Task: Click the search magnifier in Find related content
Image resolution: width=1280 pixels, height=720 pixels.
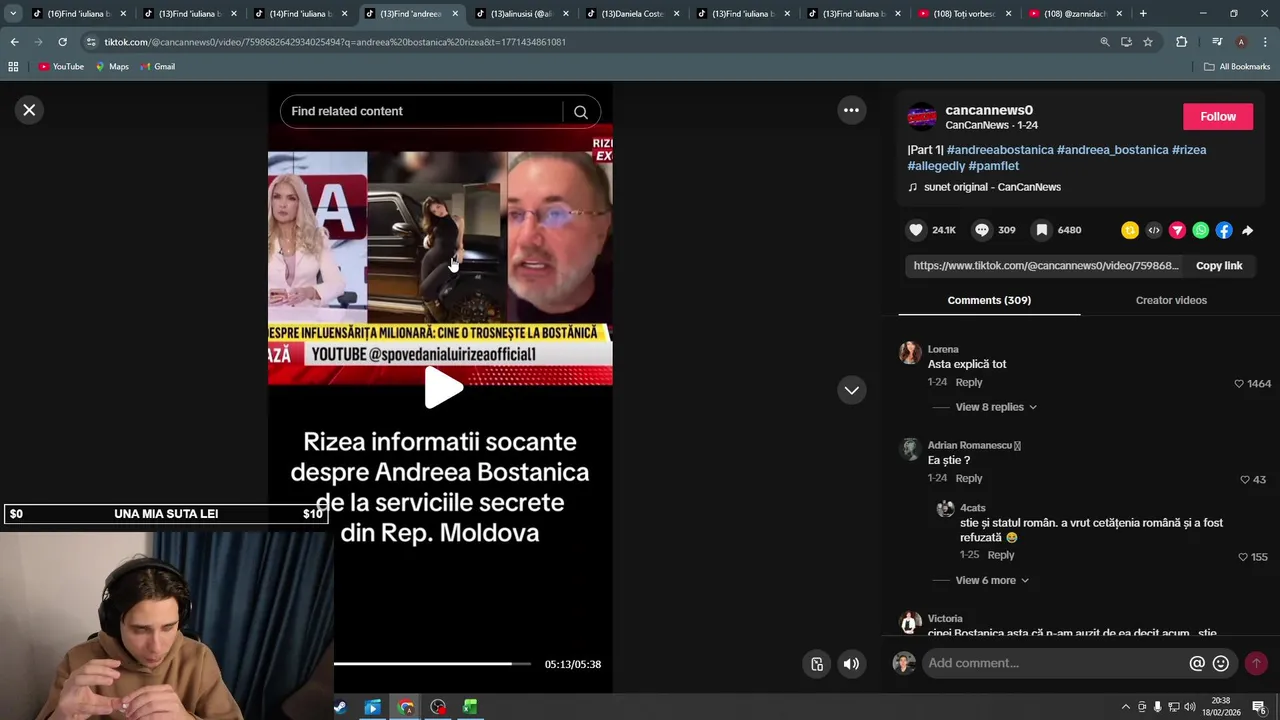Action: (581, 112)
